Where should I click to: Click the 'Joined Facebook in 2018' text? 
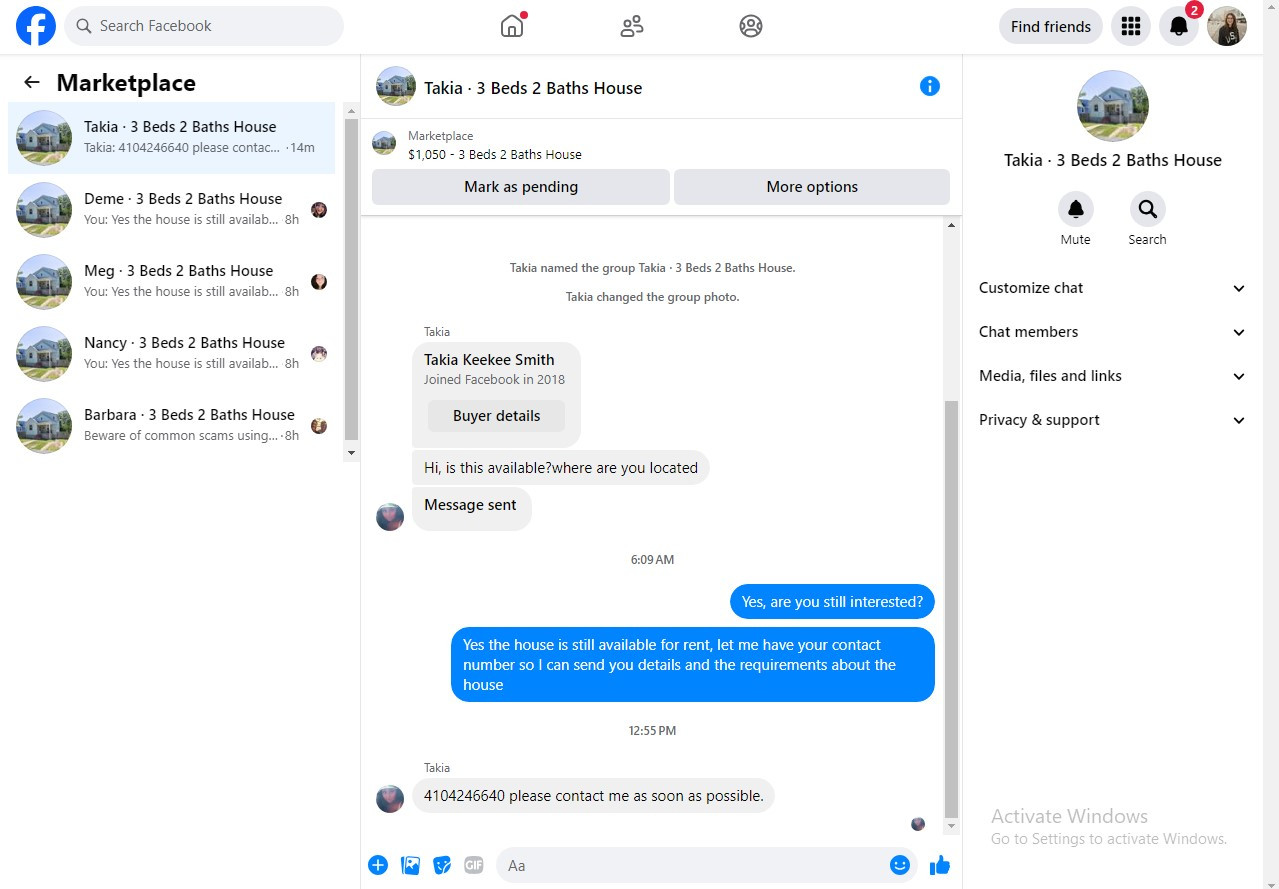(x=494, y=380)
